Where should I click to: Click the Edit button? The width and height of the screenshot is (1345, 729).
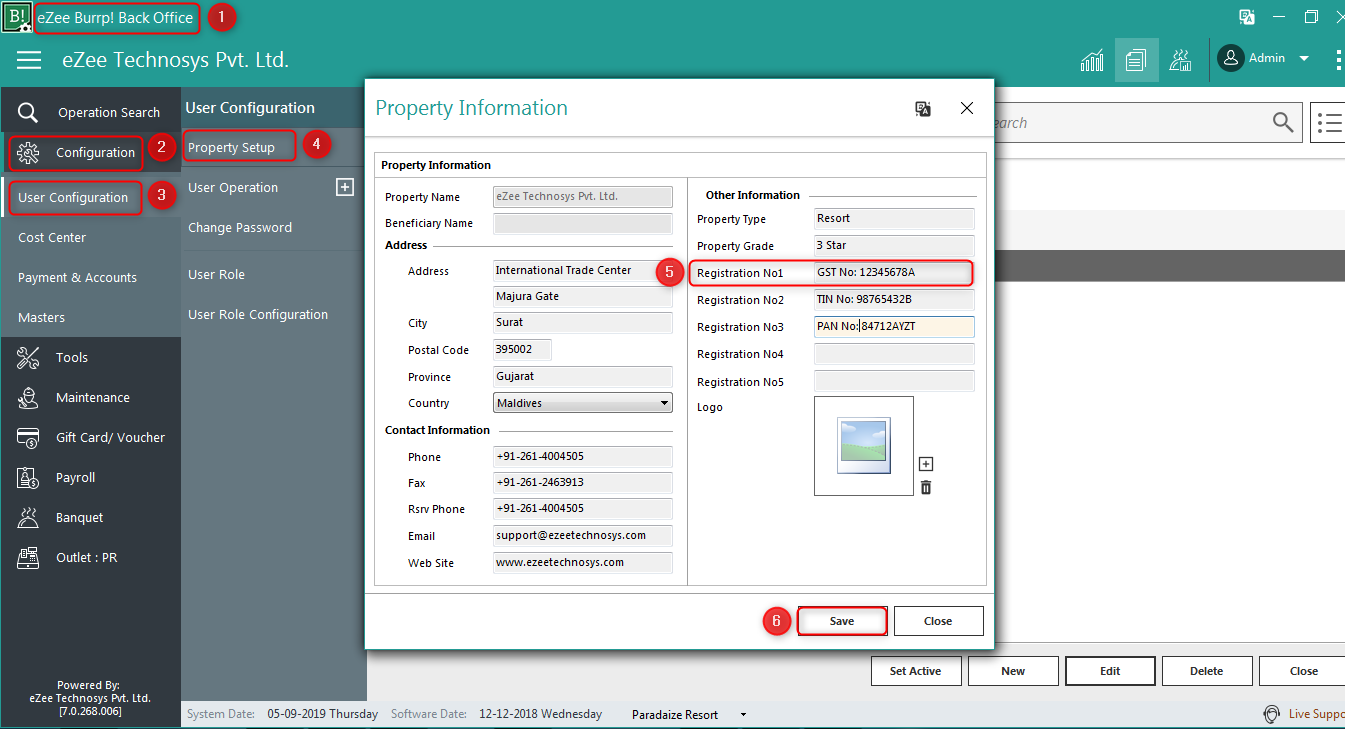1110,671
